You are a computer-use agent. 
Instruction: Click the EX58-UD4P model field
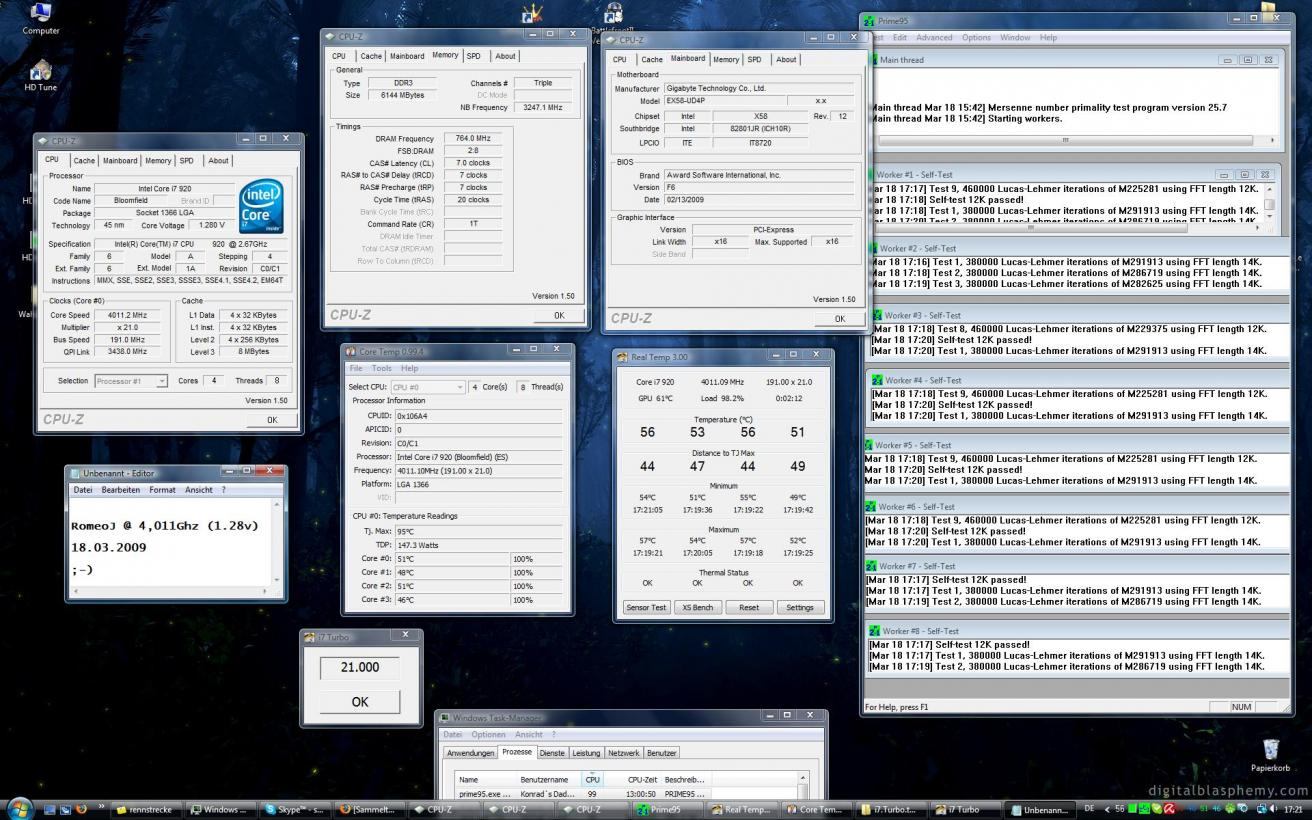[x=726, y=101]
